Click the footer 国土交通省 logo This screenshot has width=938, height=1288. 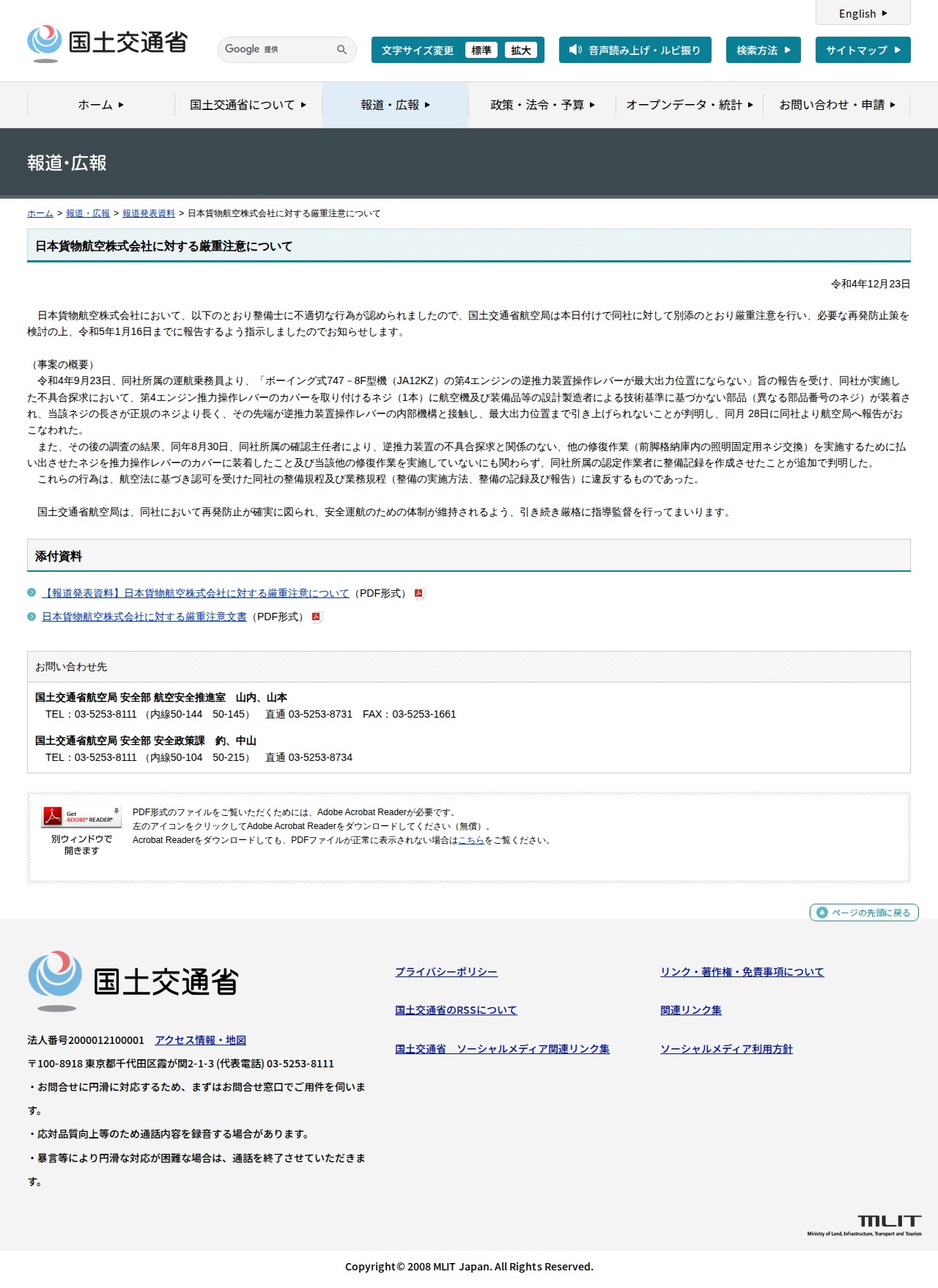(133, 982)
